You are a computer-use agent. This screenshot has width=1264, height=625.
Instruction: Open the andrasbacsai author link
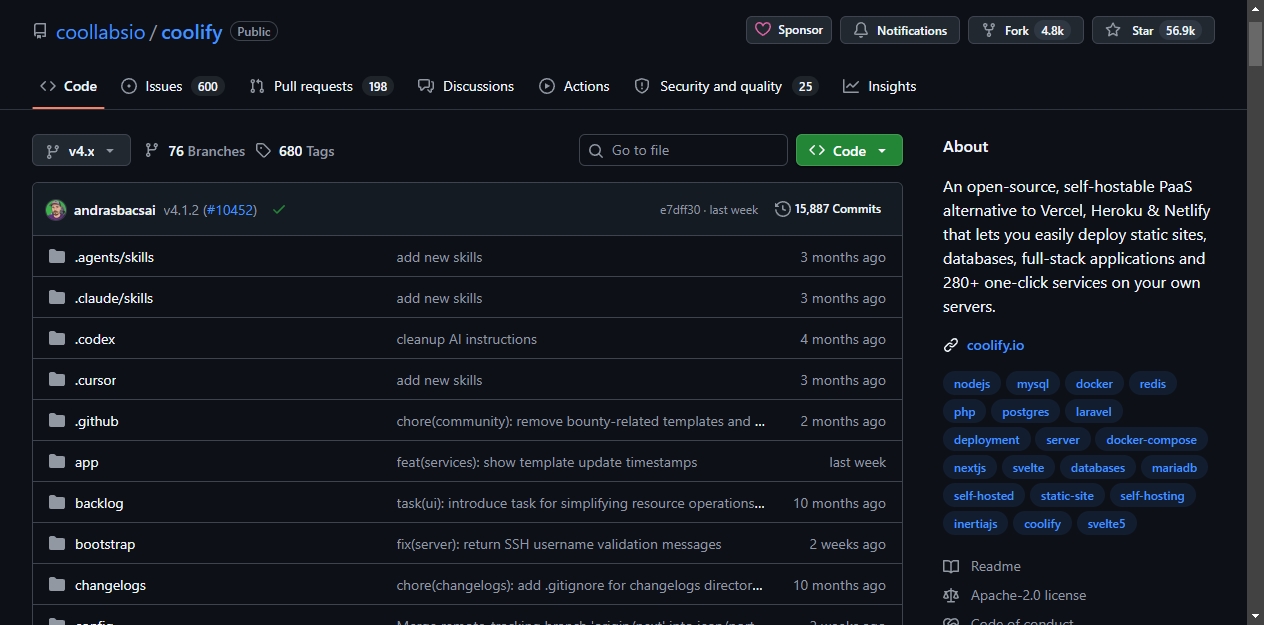(x=115, y=210)
